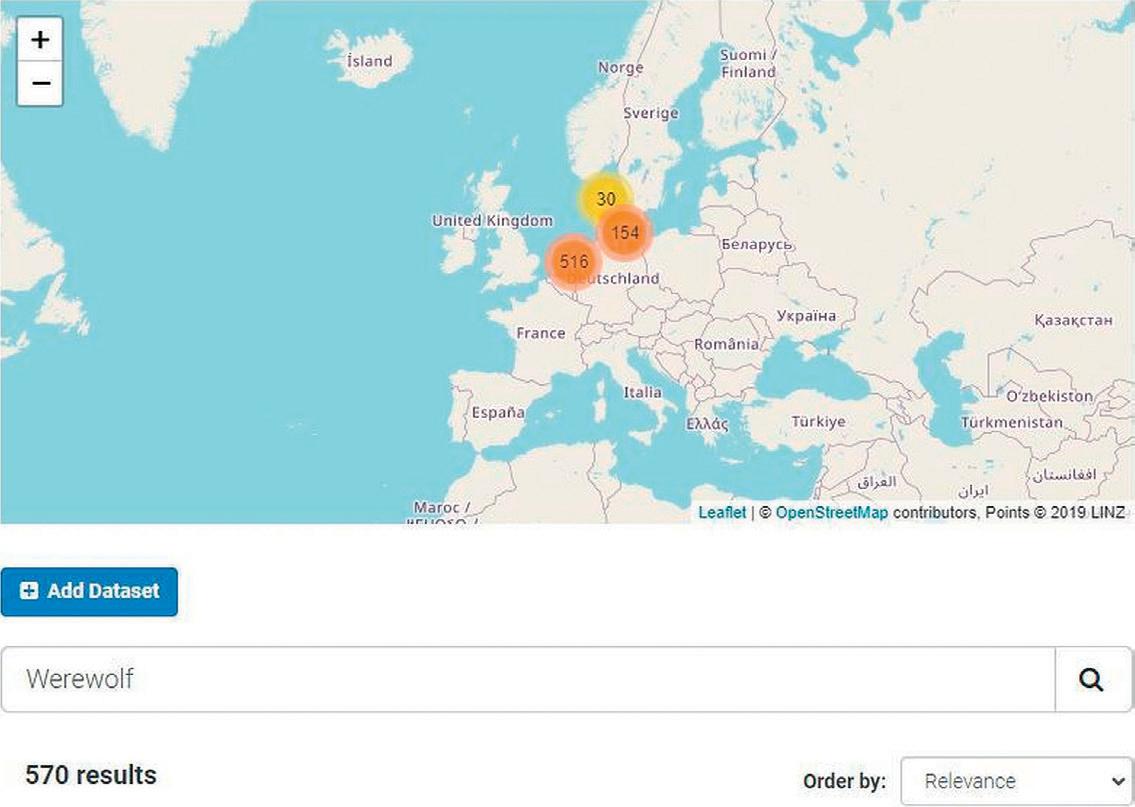
Task: Focus the Werewolf search input field
Action: pos(528,679)
